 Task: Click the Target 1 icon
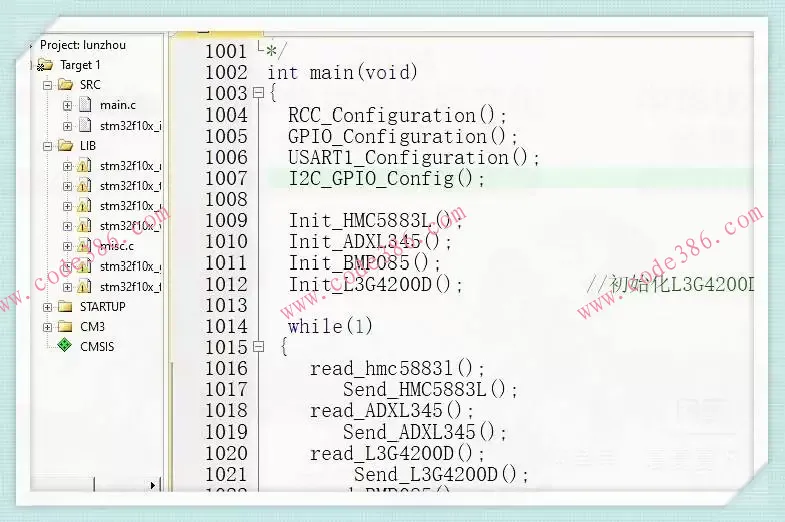[45, 65]
